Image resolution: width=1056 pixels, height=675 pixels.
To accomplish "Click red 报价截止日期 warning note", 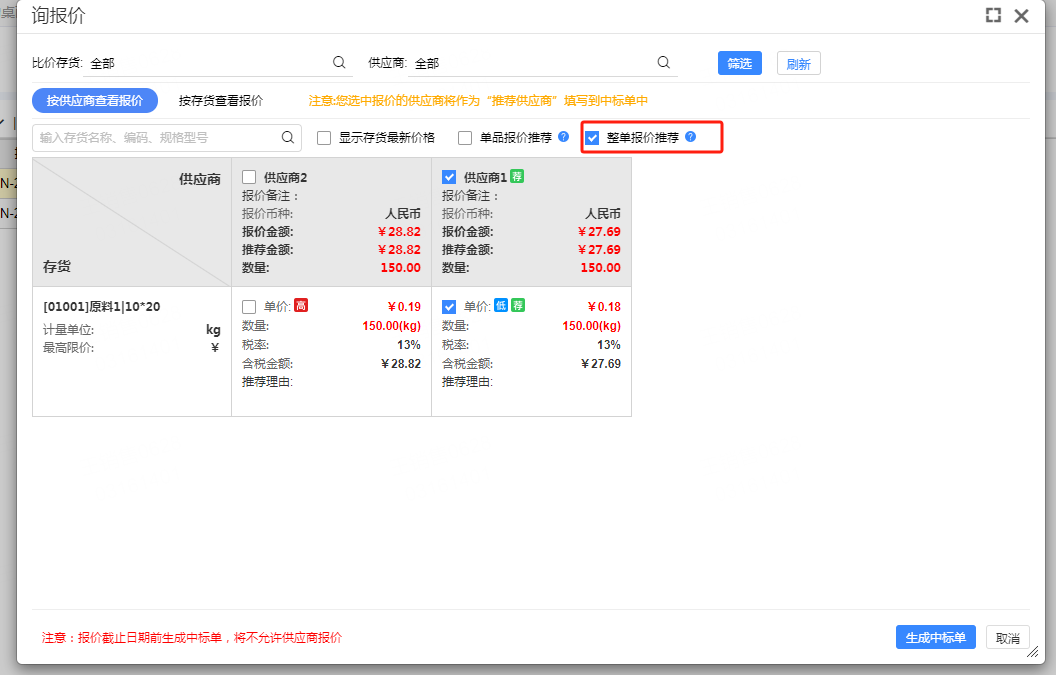I will [192, 637].
